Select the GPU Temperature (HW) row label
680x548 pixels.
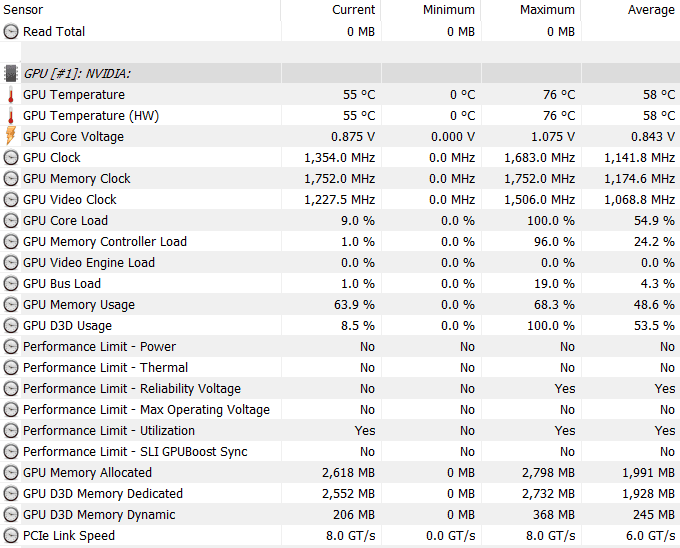(91, 116)
